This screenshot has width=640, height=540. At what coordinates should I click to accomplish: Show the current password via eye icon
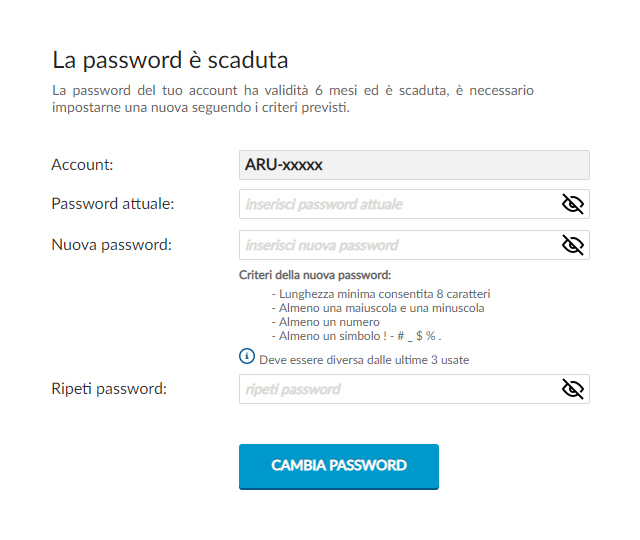coord(573,204)
